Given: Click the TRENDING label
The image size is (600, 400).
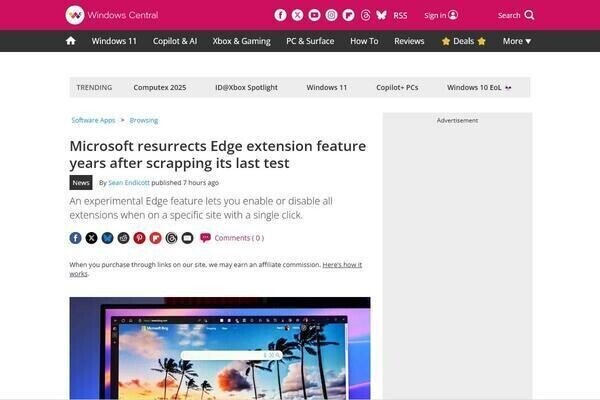Looking at the screenshot, I should tap(94, 88).
